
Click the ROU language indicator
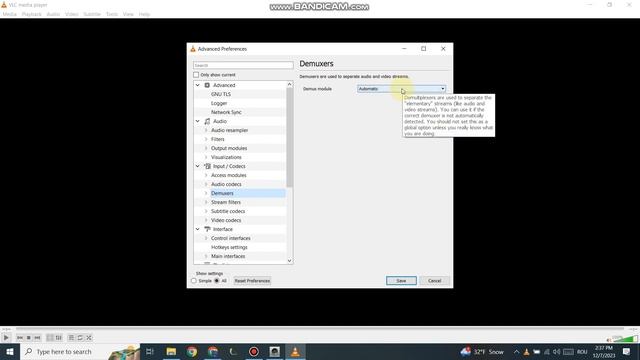(x=582, y=352)
